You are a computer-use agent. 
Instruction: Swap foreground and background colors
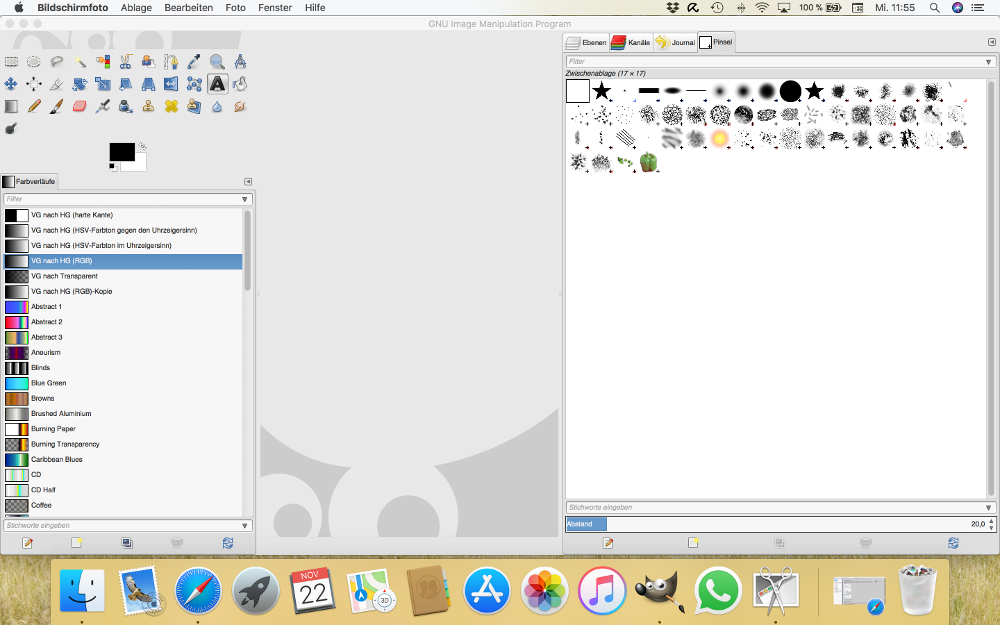point(142,146)
